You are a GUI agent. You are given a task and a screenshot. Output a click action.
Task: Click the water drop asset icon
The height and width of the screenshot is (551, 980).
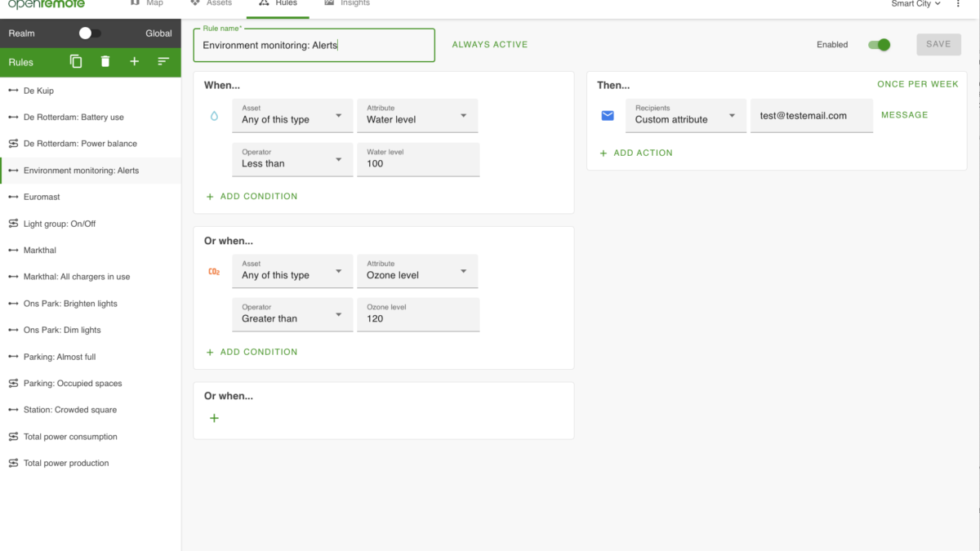pos(214,116)
